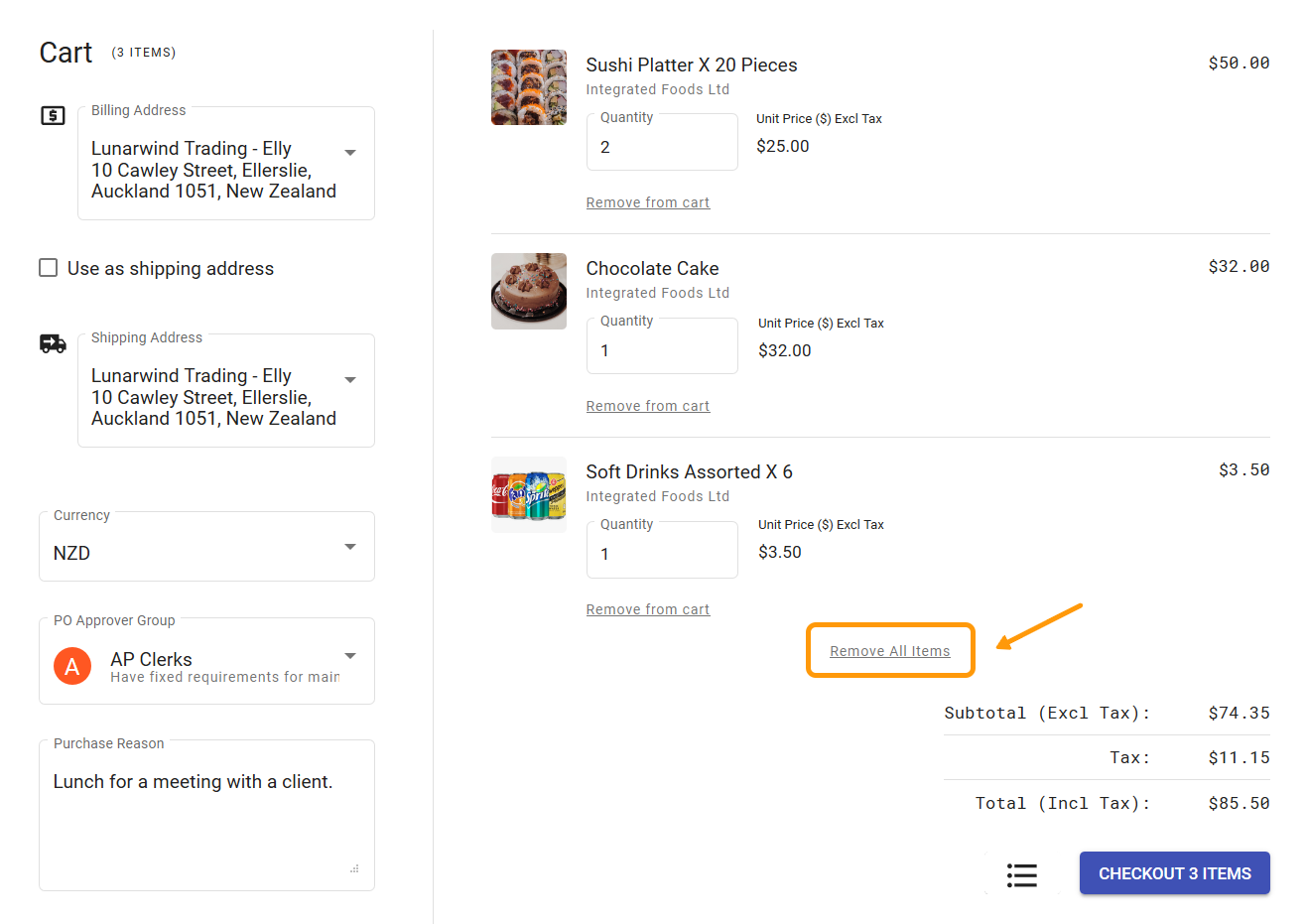
Task: Open the Currency dropdown showing NZD
Action: (x=349, y=546)
